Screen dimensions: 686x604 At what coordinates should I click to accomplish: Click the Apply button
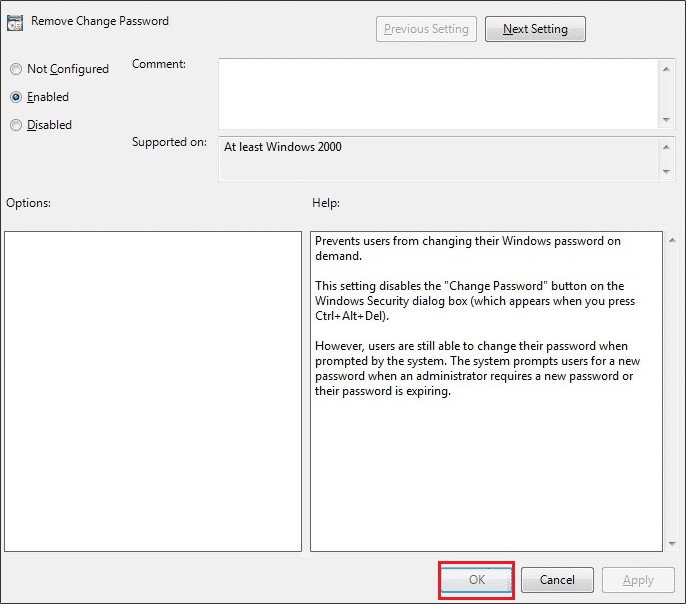click(638, 580)
